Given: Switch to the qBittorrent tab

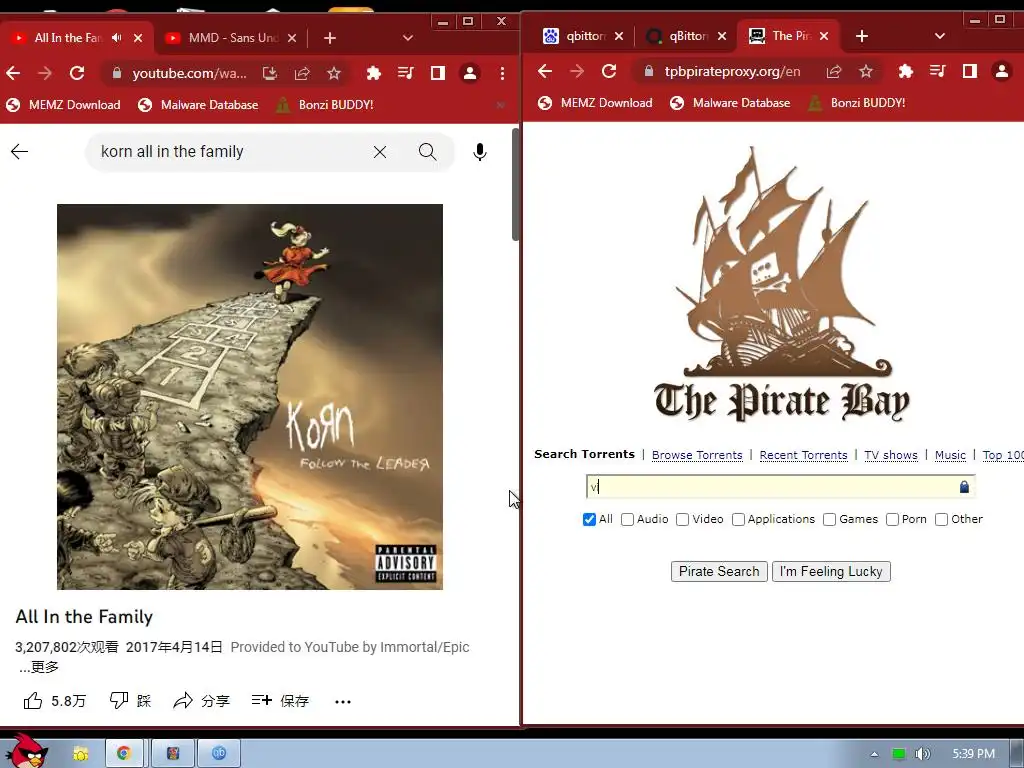Looking at the screenshot, I should pyautogui.click(x=686, y=36).
